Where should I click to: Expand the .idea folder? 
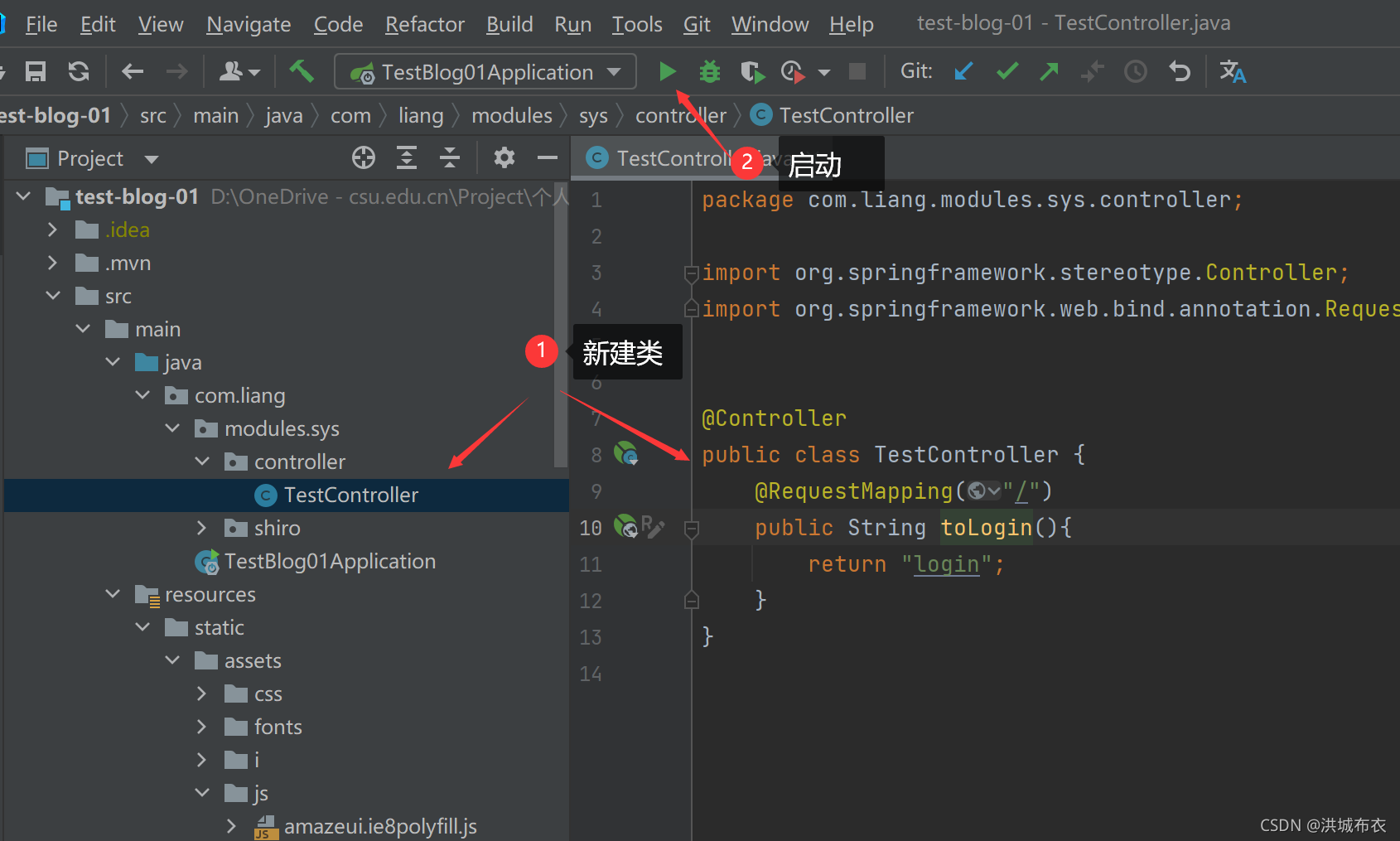[53, 230]
